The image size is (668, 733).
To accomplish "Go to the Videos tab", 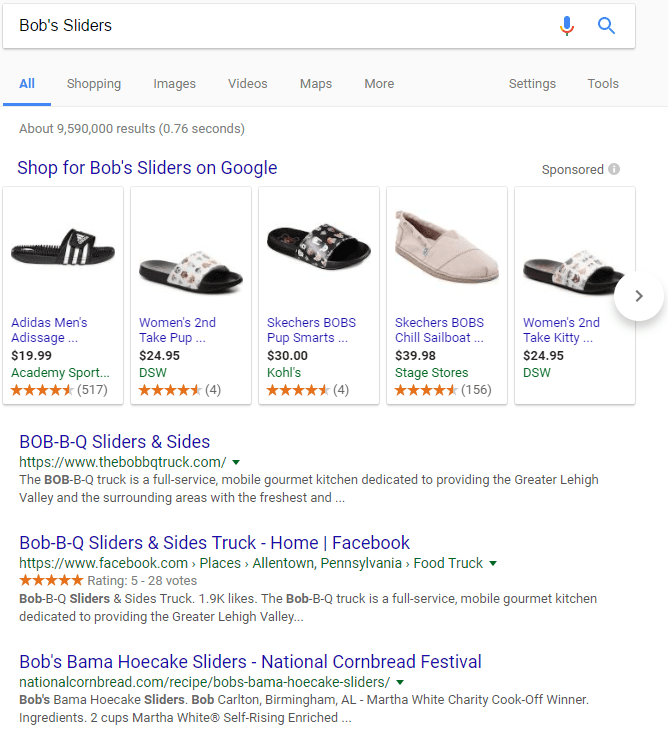I will coord(247,84).
